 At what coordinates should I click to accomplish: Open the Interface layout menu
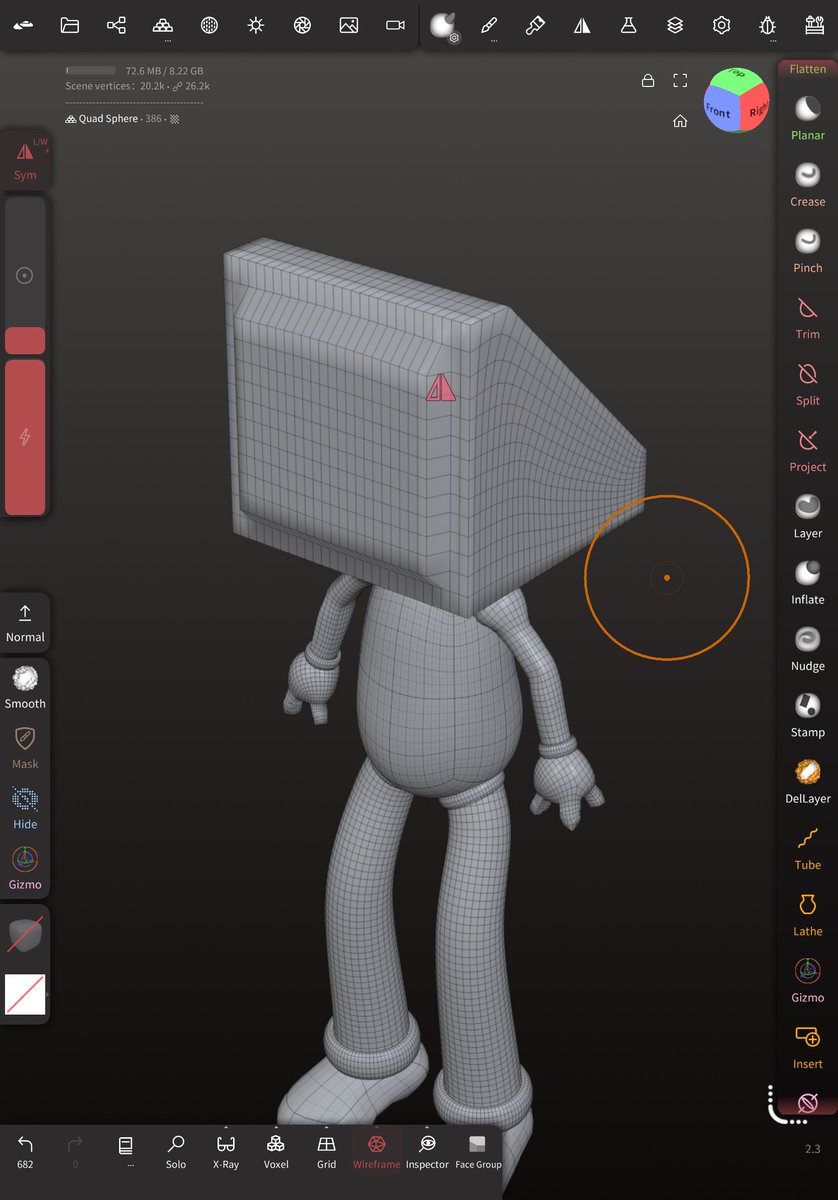[x=814, y=25]
